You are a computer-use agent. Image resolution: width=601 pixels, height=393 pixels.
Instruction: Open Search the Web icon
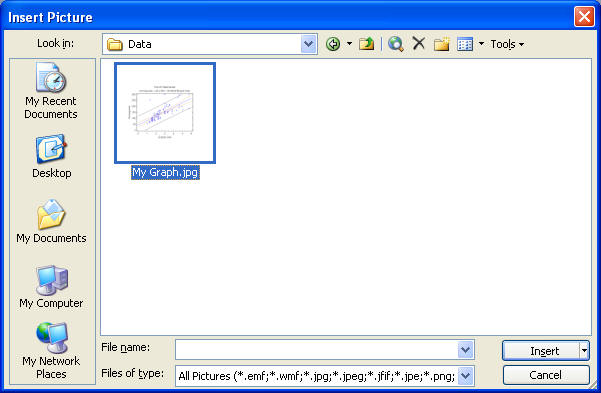click(396, 44)
